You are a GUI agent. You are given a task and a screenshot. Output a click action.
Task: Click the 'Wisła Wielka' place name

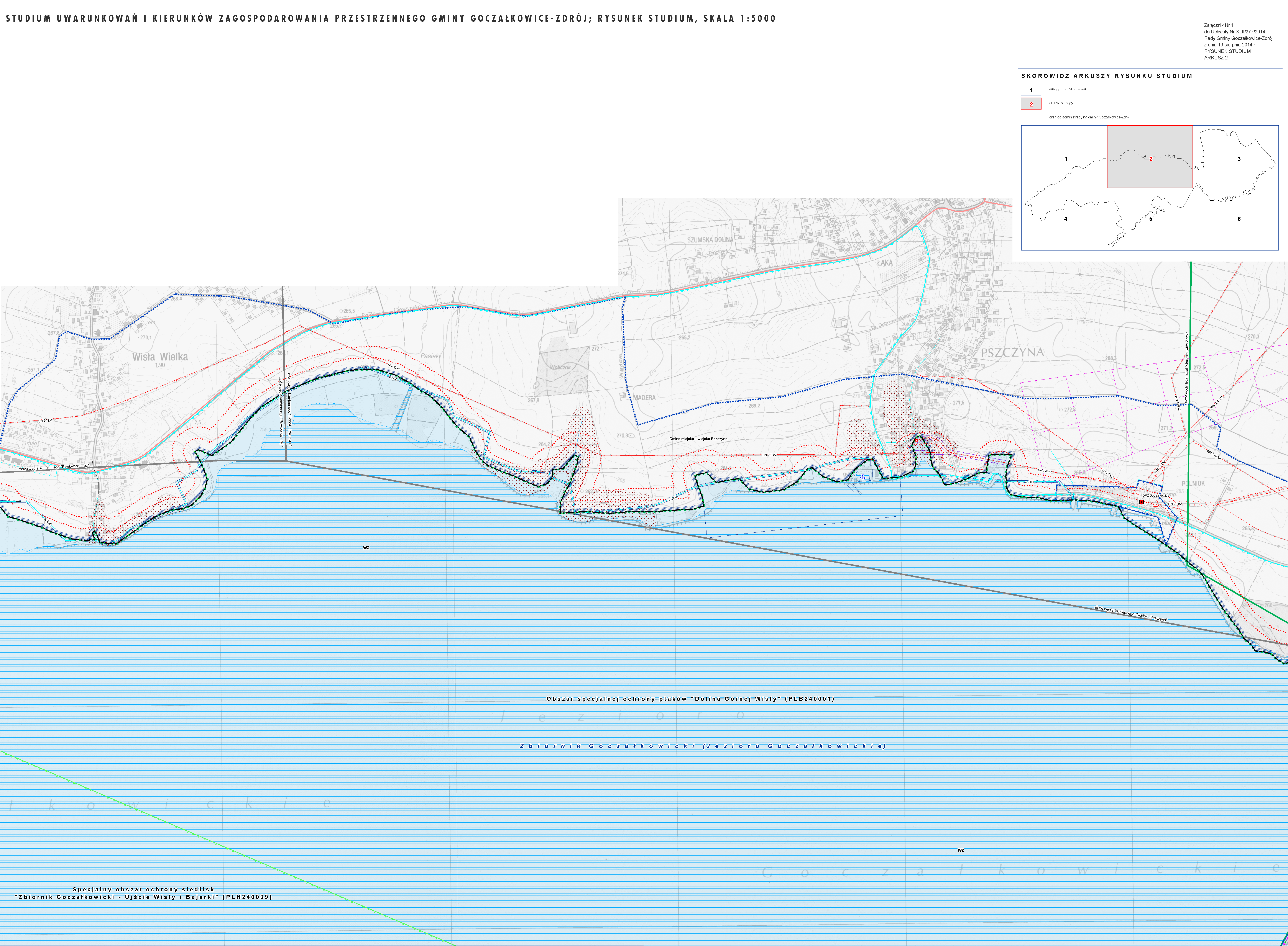160,357
